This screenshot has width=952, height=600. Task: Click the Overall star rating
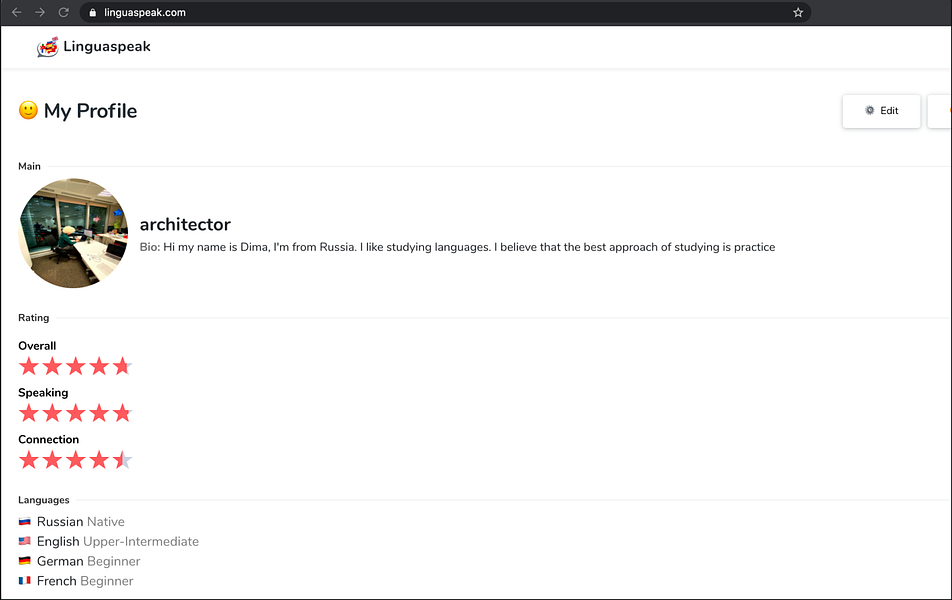(x=75, y=366)
